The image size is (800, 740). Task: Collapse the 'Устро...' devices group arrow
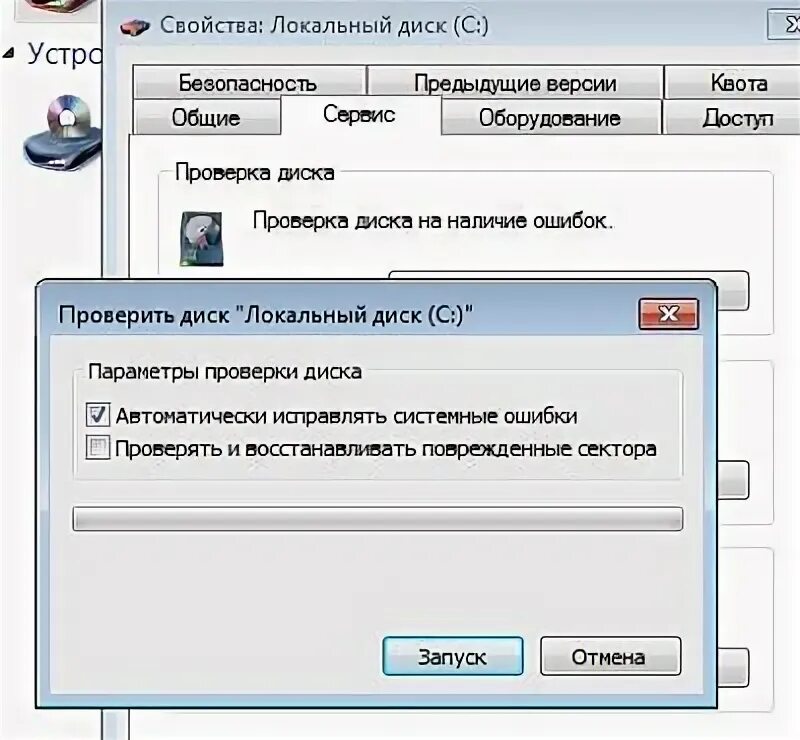pyautogui.click(x=8, y=53)
